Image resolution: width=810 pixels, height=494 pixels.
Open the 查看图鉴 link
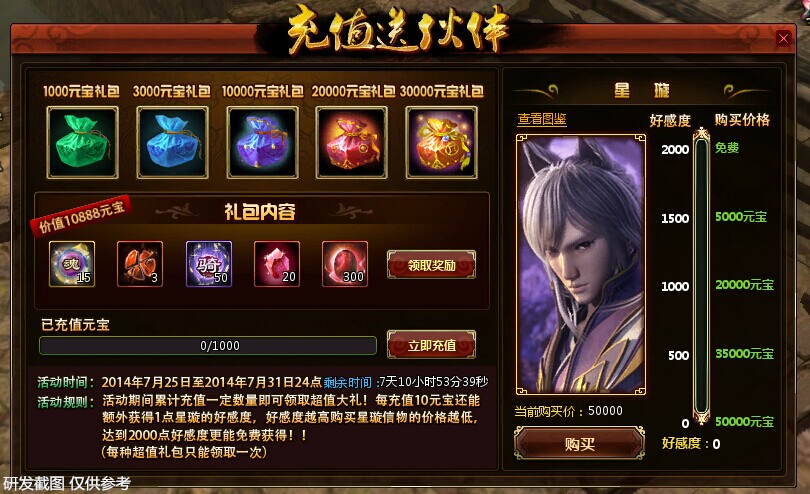(x=542, y=119)
